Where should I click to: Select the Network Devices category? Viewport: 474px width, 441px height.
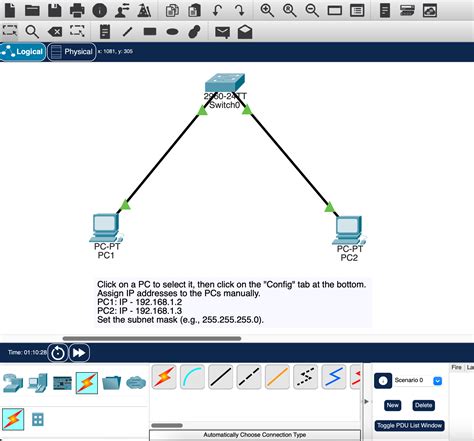(x=13, y=383)
